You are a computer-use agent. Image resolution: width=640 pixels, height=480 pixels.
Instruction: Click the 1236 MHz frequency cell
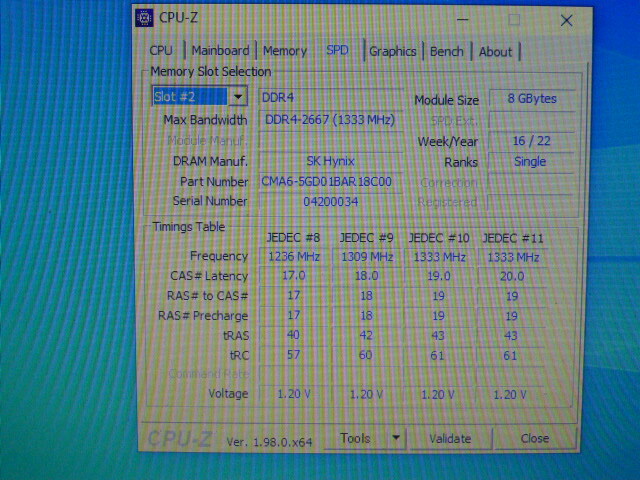tap(294, 256)
